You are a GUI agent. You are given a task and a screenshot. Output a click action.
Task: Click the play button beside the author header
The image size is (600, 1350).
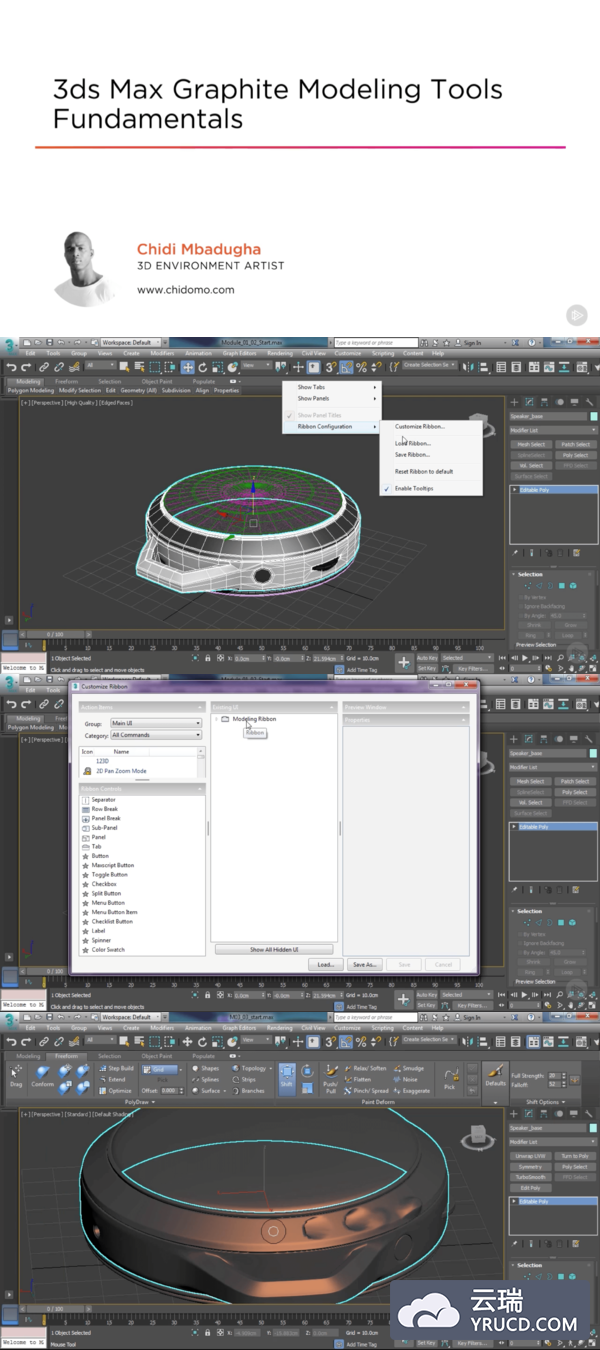point(577,315)
